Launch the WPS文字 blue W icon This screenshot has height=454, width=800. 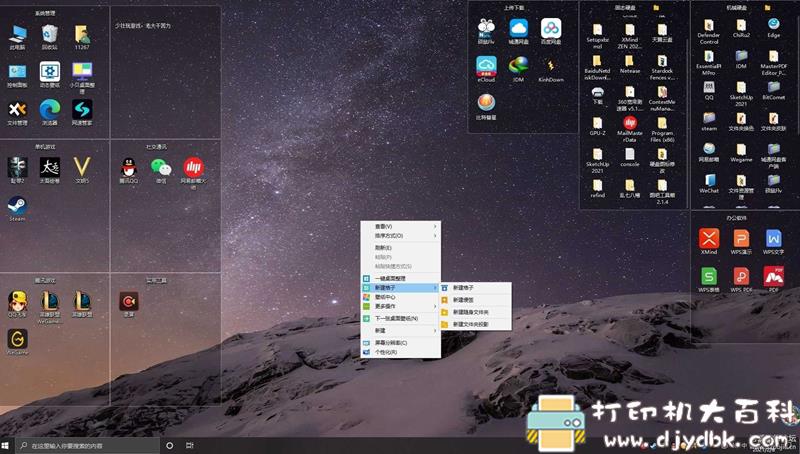(x=773, y=241)
